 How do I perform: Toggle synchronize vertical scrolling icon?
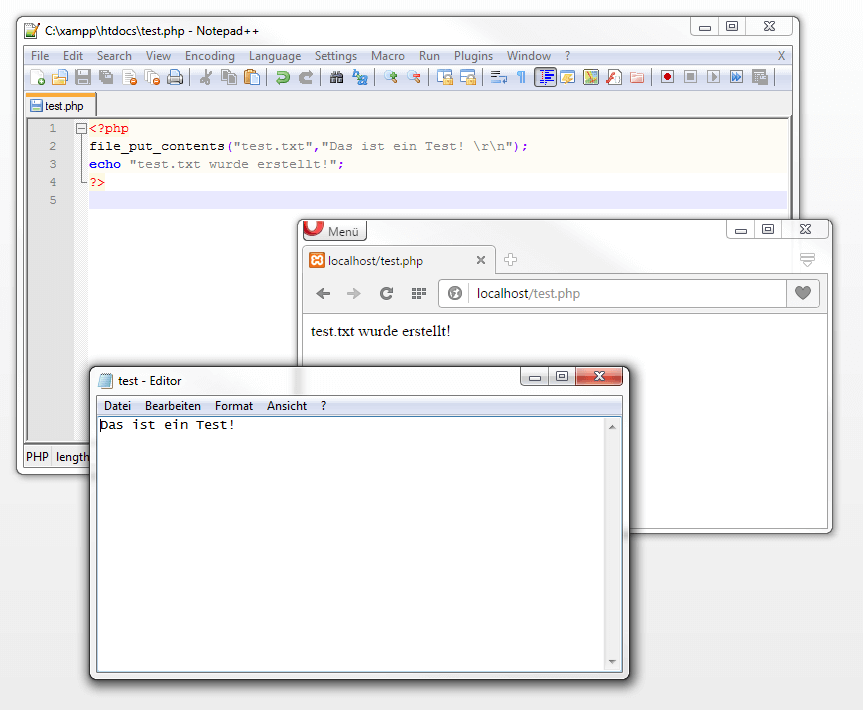coord(445,77)
